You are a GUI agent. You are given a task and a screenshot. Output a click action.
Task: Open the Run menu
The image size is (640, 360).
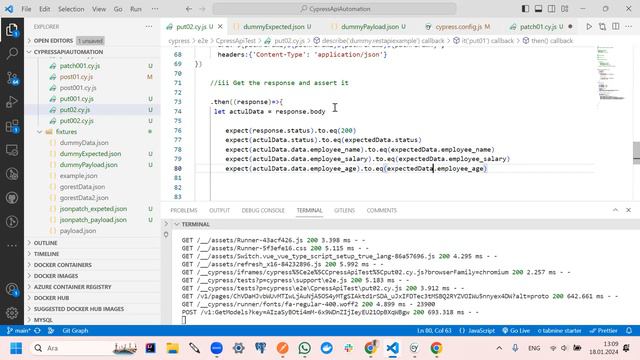(136, 9)
